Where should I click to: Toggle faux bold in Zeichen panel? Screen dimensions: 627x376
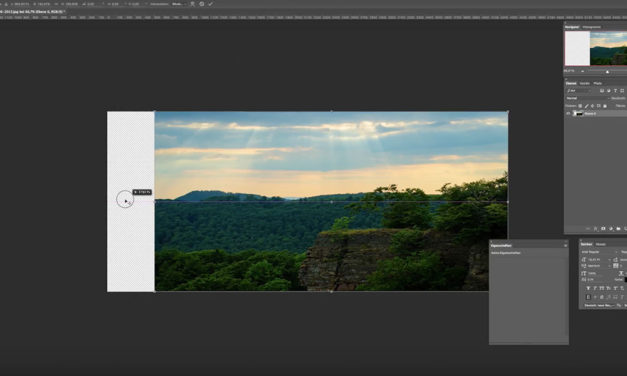[x=588, y=288]
